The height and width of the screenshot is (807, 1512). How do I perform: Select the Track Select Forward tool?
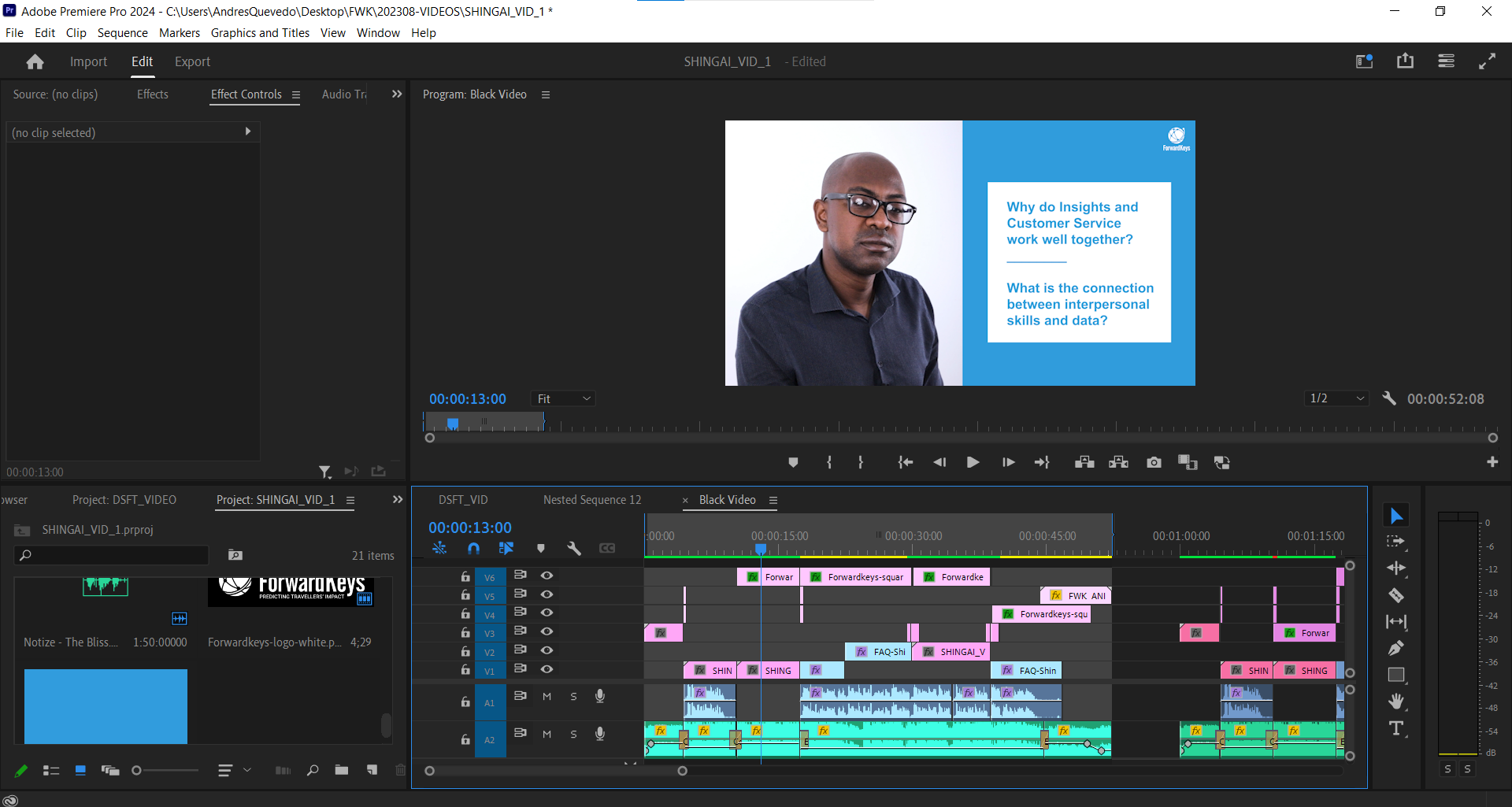1396,542
